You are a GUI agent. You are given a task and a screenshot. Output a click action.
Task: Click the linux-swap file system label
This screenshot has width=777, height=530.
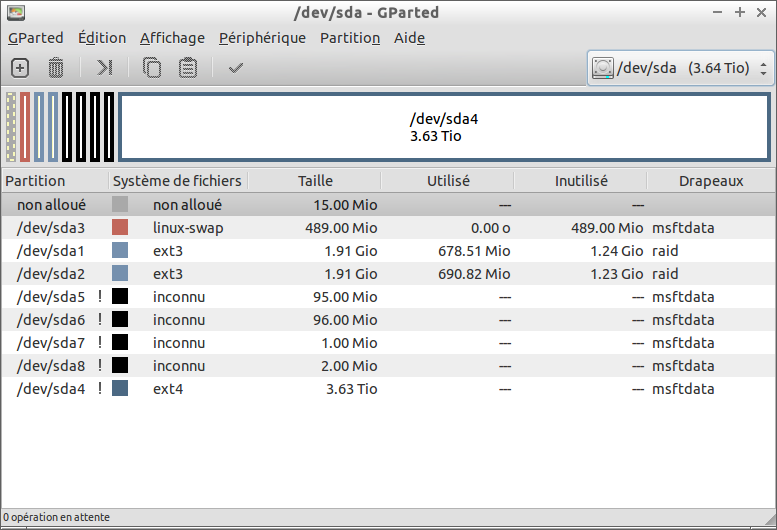click(188, 228)
